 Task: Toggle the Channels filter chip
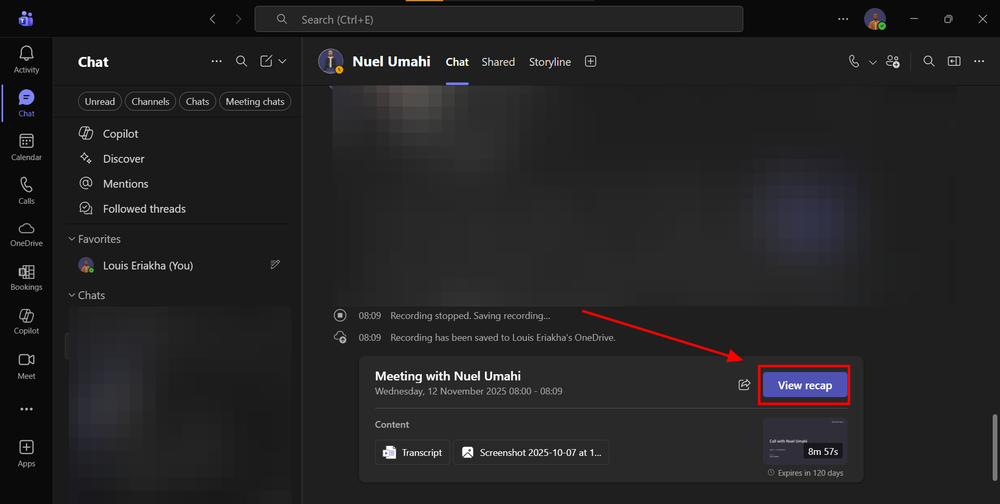pyautogui.click(x=150, y=101)
